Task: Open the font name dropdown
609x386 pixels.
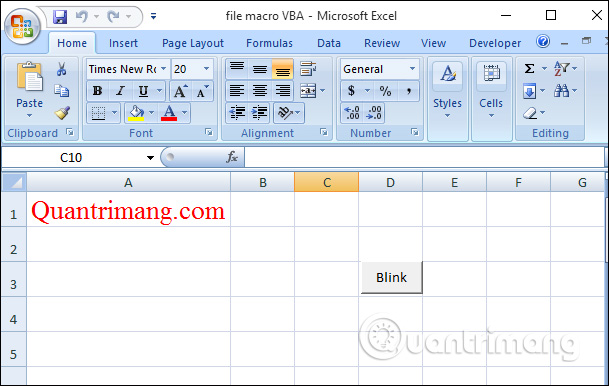Action: click(x=164, y=69)
